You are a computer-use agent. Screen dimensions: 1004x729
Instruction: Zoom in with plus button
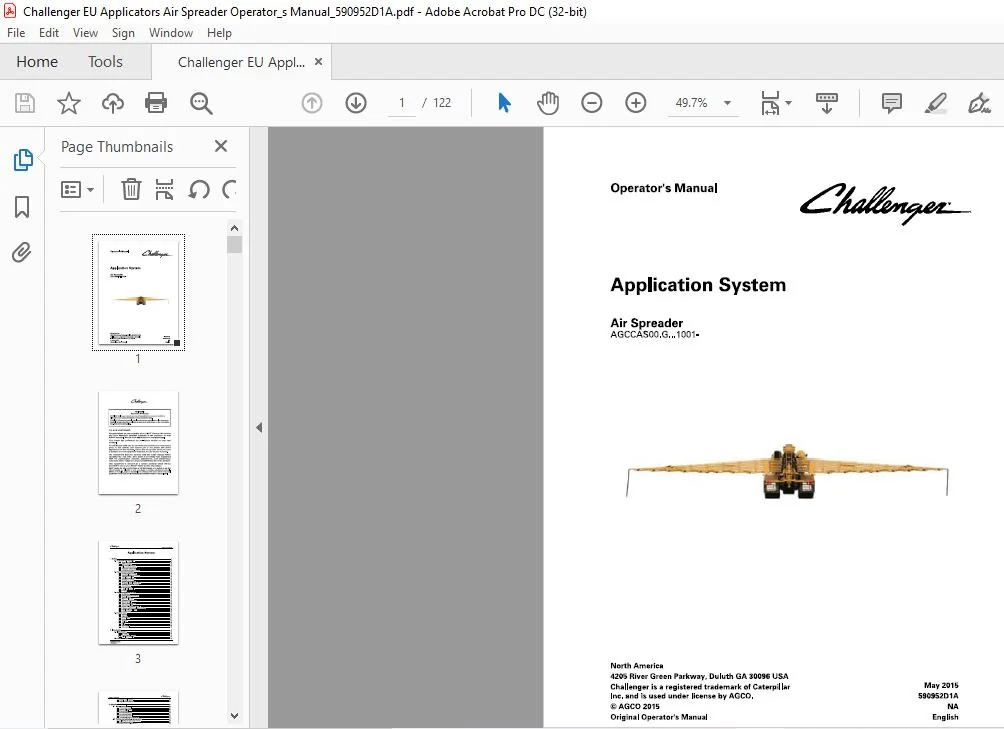pos(636,103)
